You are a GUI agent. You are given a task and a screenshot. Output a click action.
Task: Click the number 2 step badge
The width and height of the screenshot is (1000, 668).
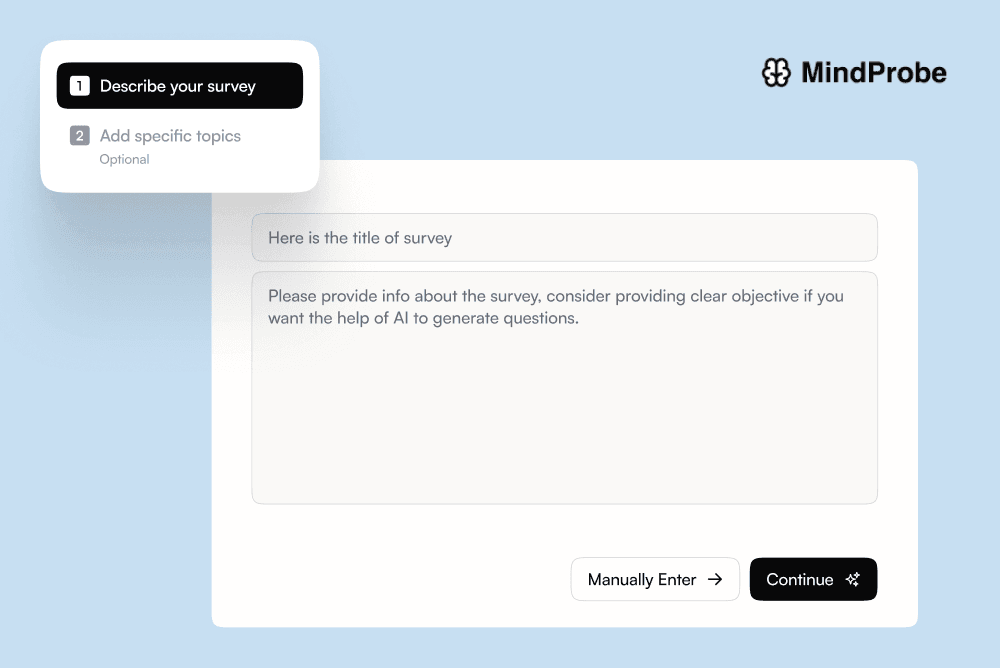[x=80, y=136]
